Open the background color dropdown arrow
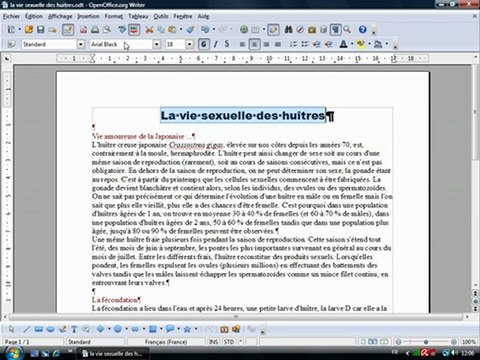This screenshot has height=360, width=480. click(387, 44)
